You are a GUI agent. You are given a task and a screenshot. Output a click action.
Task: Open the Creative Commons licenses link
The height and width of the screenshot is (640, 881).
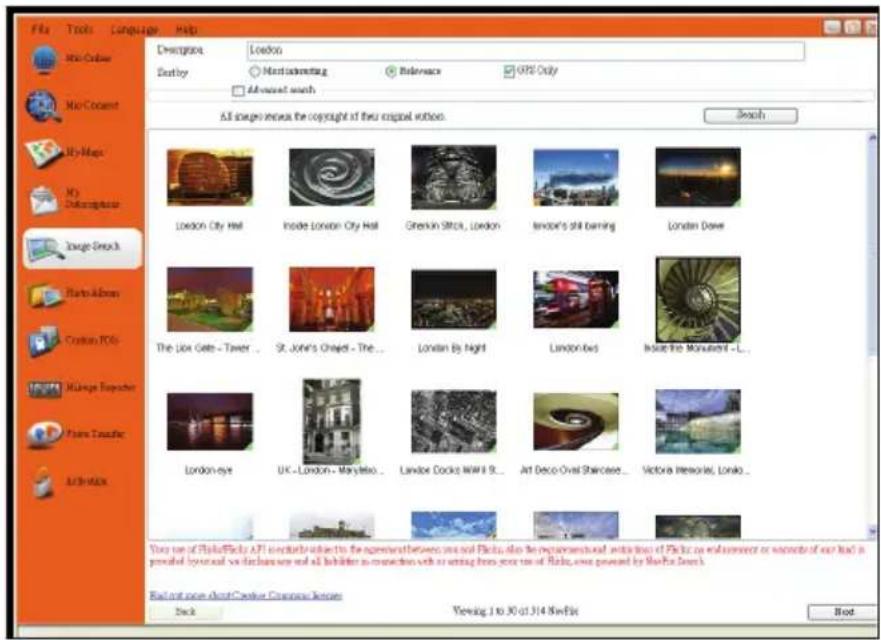246,595
